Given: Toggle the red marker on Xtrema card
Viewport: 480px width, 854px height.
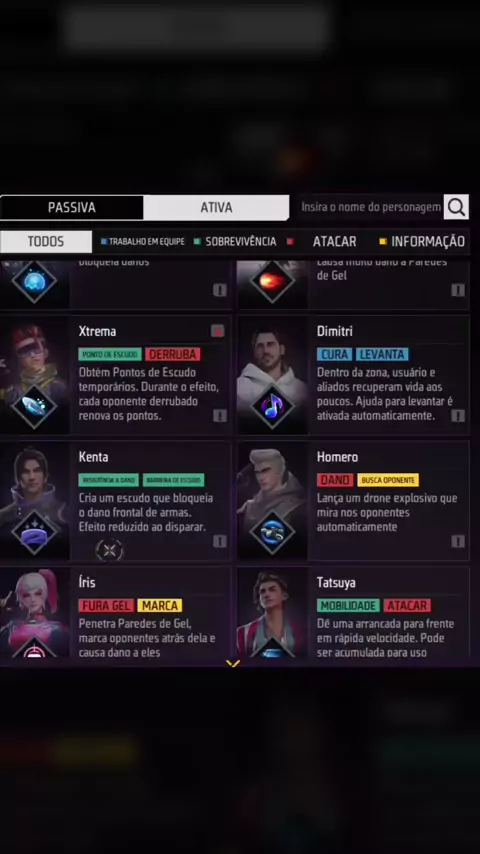Looking at the screenshot, I should [217, 331].
